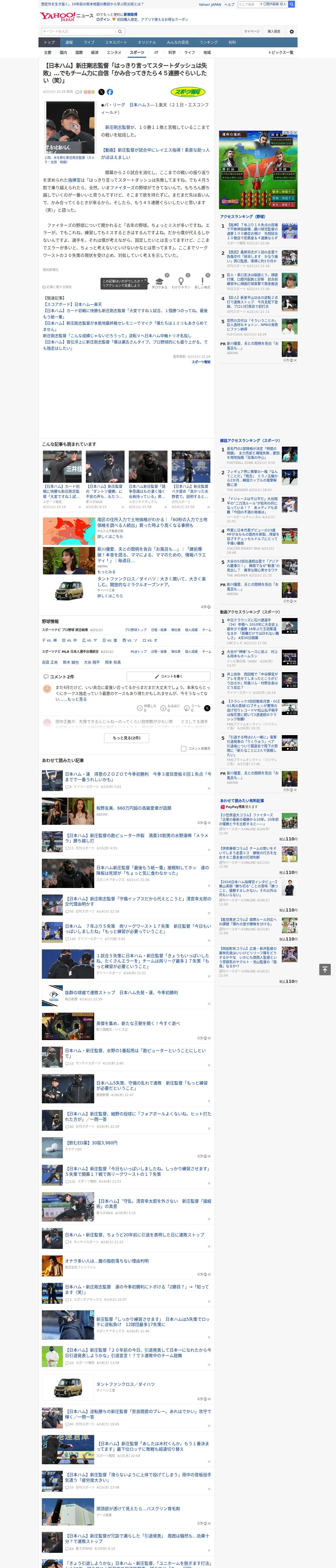Click the ログイン link
Image resolution: width=336 pixels, height=1568 pixels.
(103, 20)
